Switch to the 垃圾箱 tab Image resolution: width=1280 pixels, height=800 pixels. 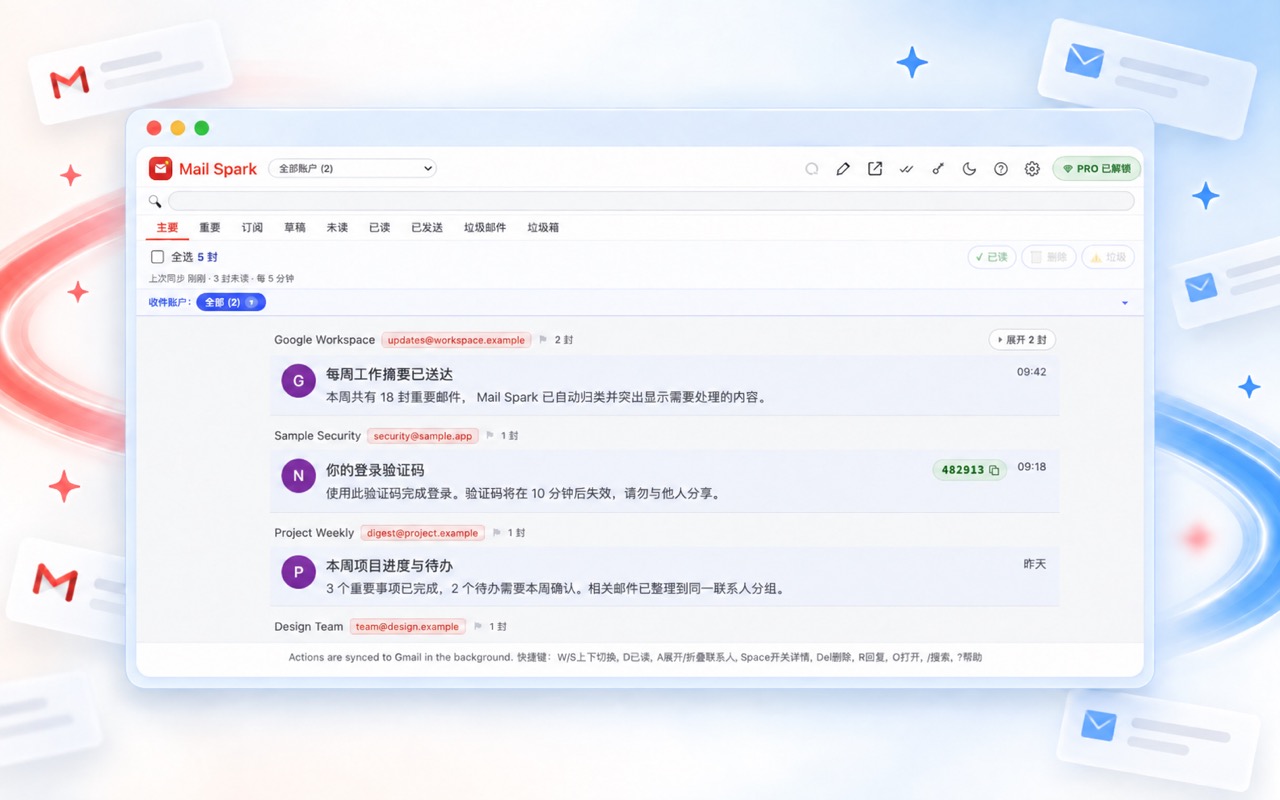click(543, 228)
